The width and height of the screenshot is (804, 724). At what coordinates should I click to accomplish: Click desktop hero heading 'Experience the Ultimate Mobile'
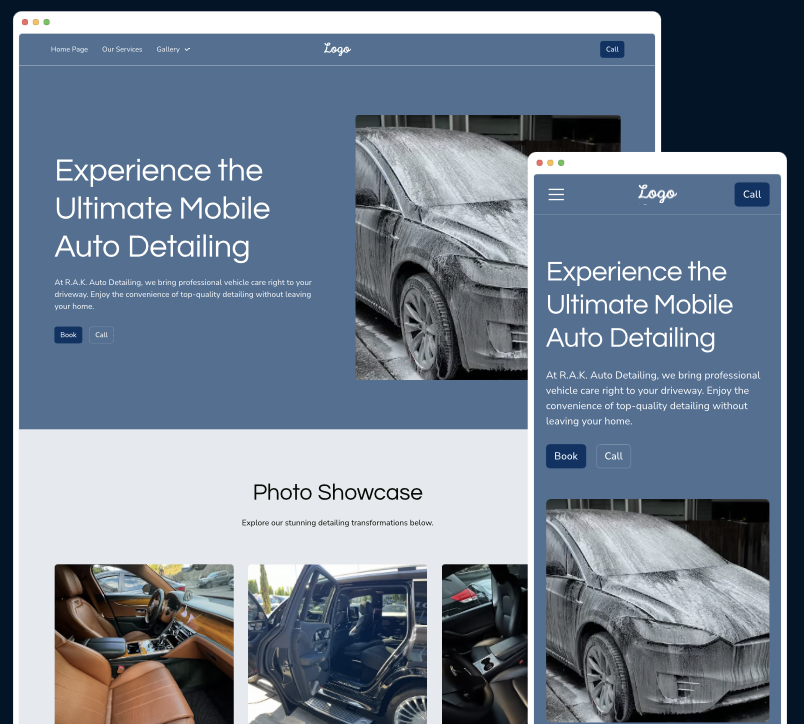[162, 189]
